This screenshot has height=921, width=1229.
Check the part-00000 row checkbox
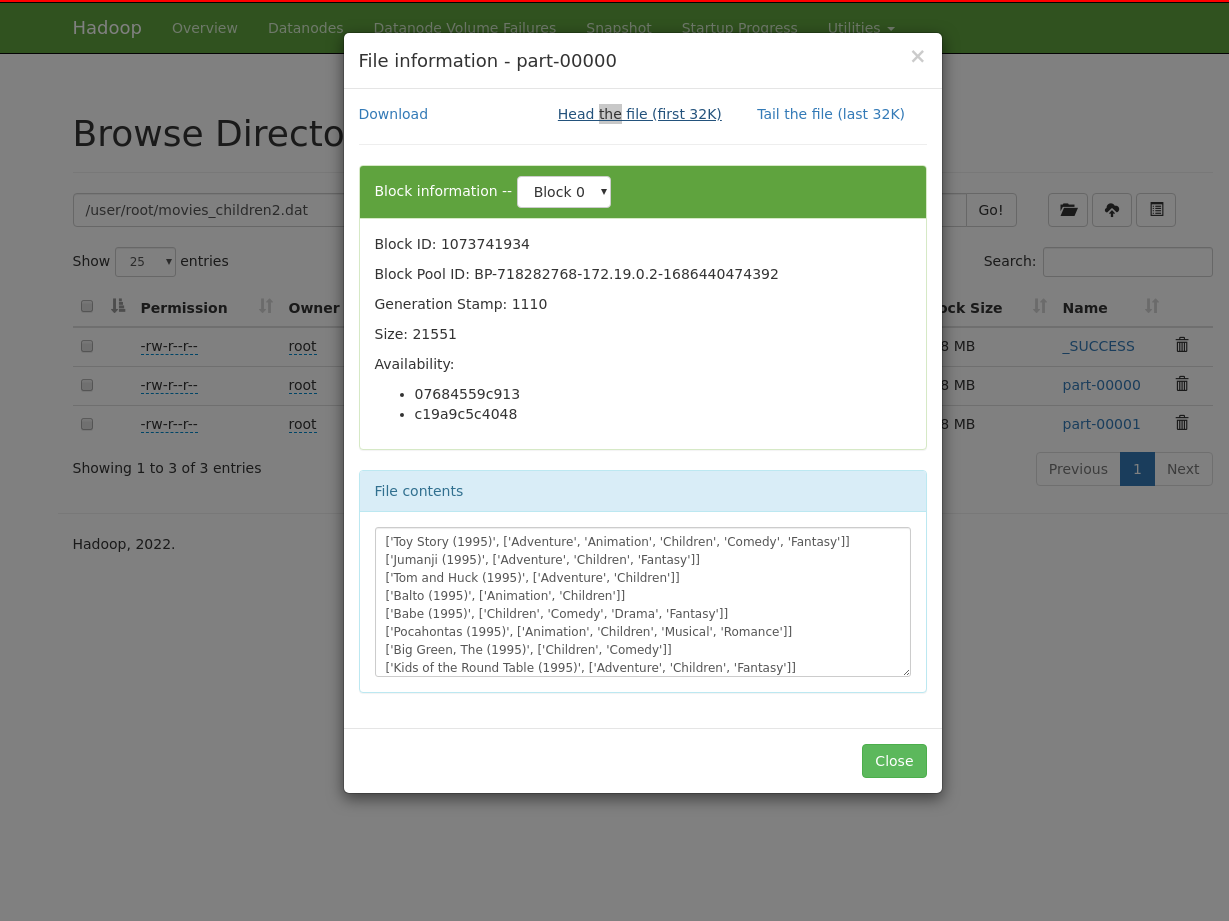[87, 385]
